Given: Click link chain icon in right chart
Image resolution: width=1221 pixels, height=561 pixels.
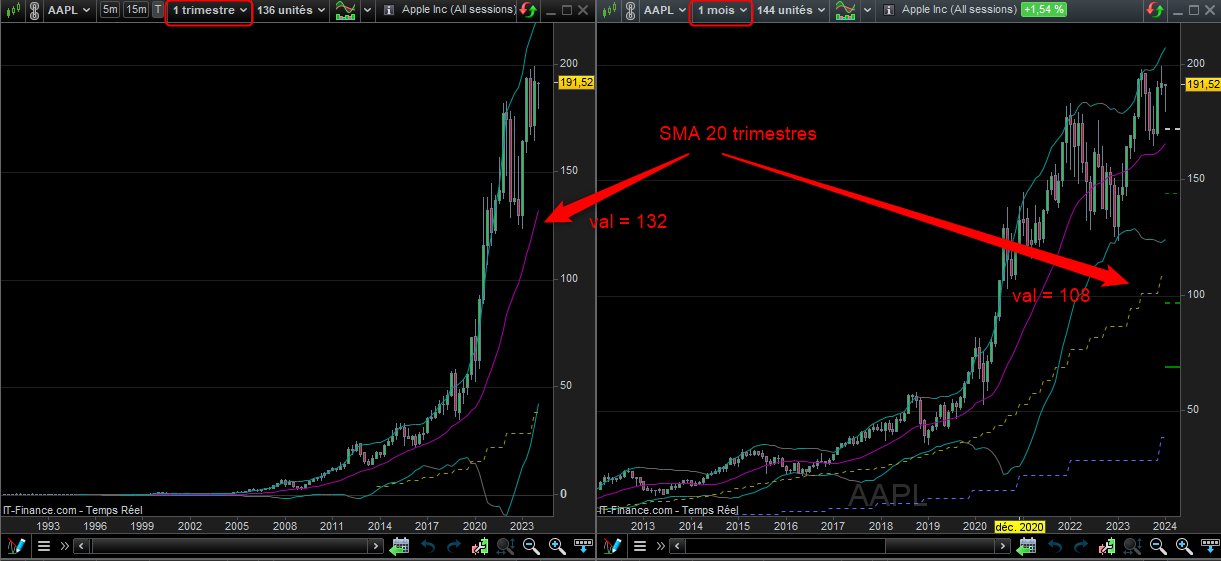Looking at the screenshot, I should click(630, 10).
